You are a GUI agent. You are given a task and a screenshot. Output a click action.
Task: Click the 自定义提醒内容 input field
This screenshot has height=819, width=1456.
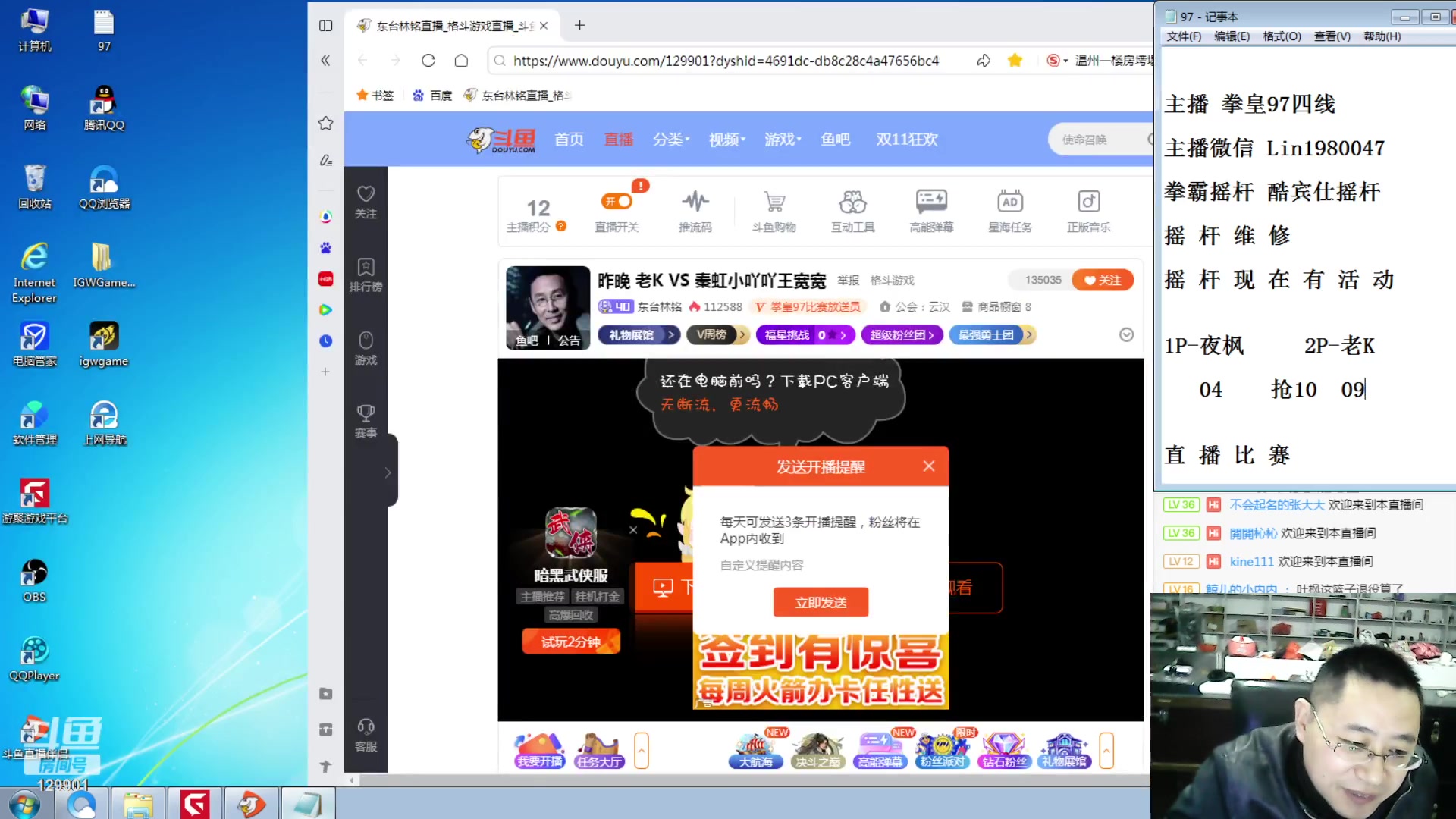tap(821, 565)
